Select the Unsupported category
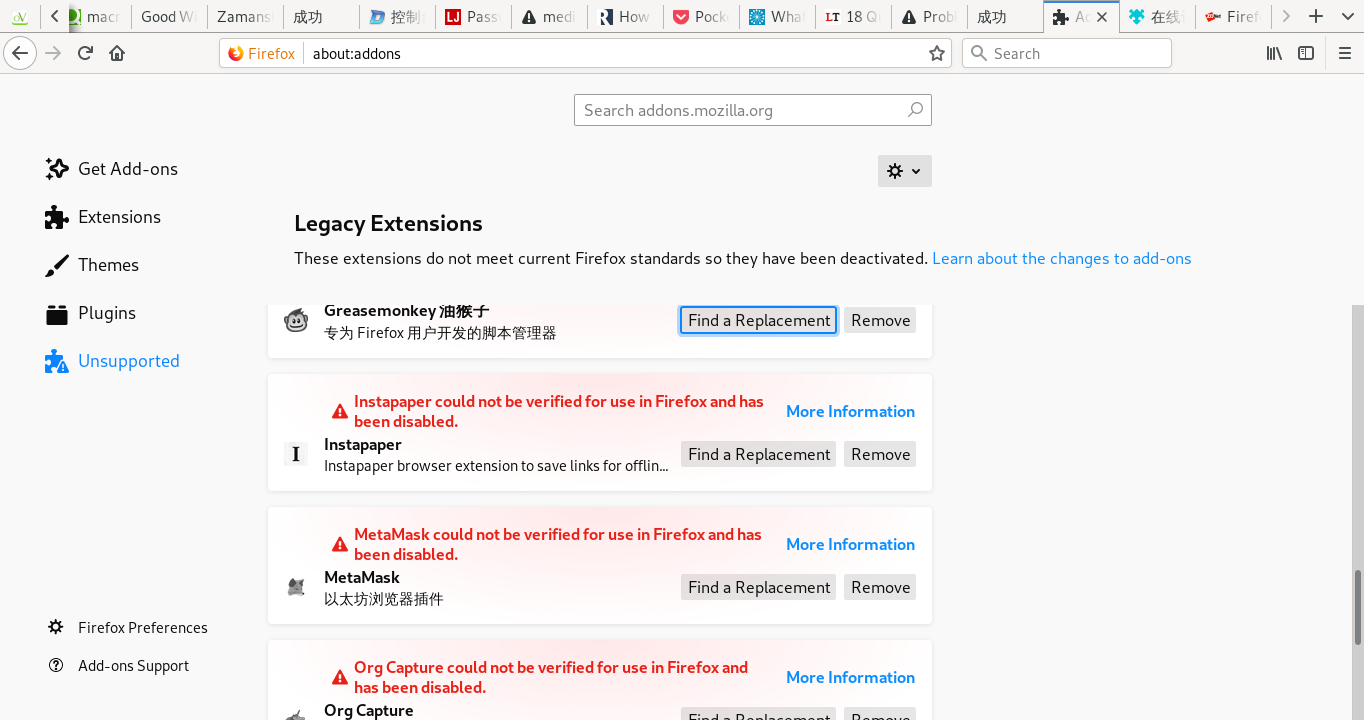The height and width of the screenshot is (720, 1364). click(112, 361)
